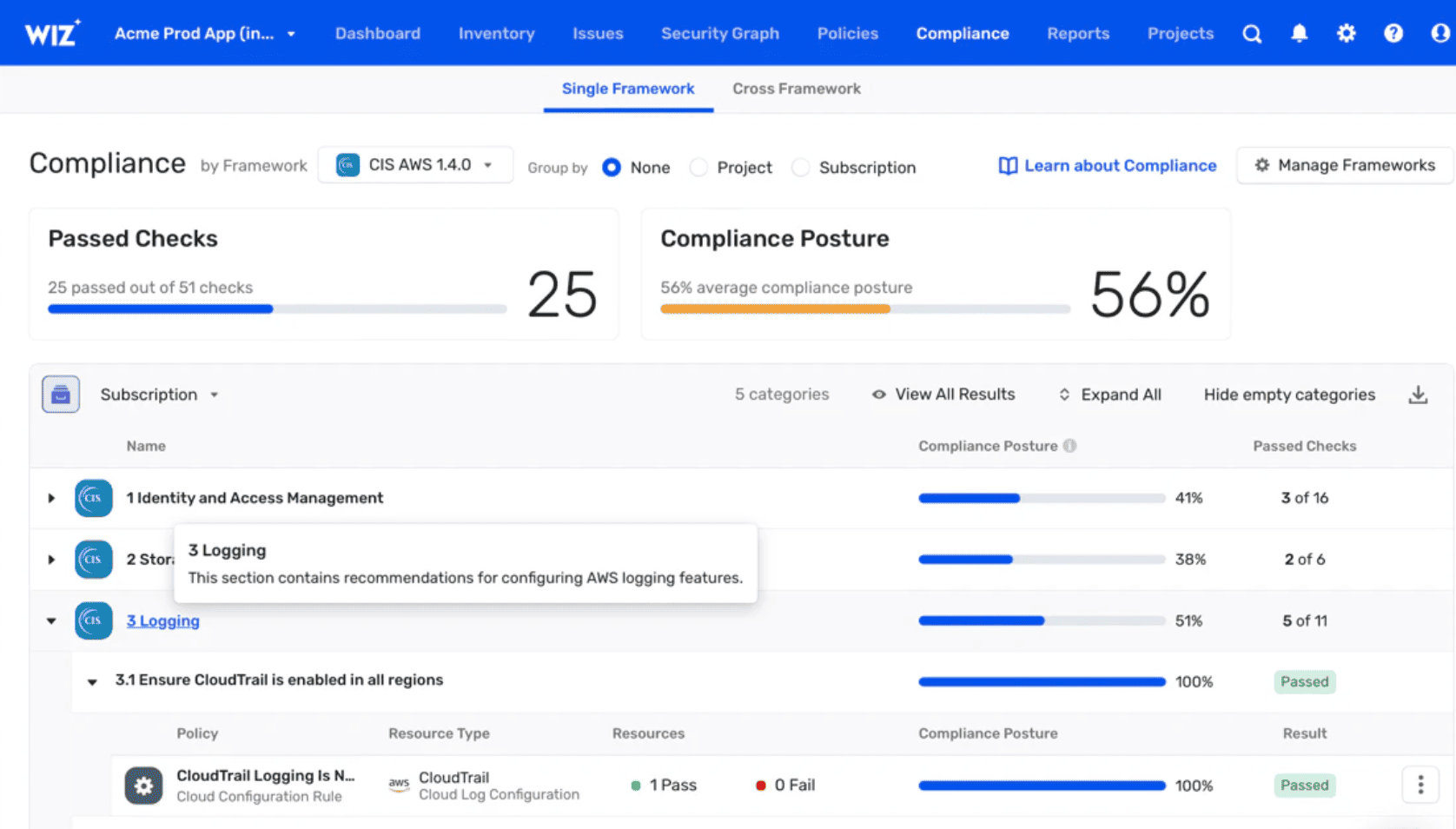Open the help question mark icon
This screenshot has height=829, width=1456.
tap(1393, 33)
